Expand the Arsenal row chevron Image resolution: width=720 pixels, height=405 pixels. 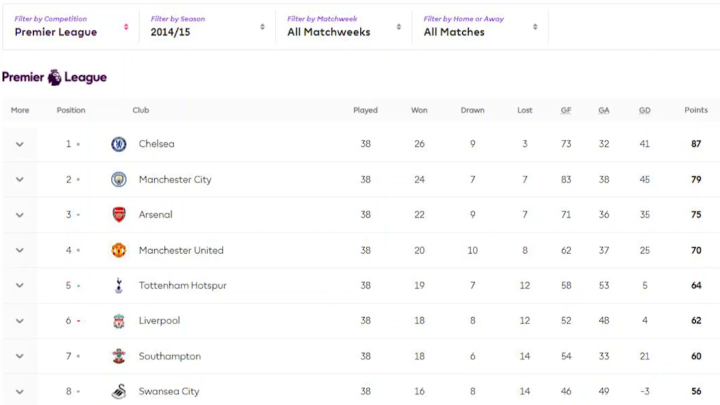[x=19, y=215]
